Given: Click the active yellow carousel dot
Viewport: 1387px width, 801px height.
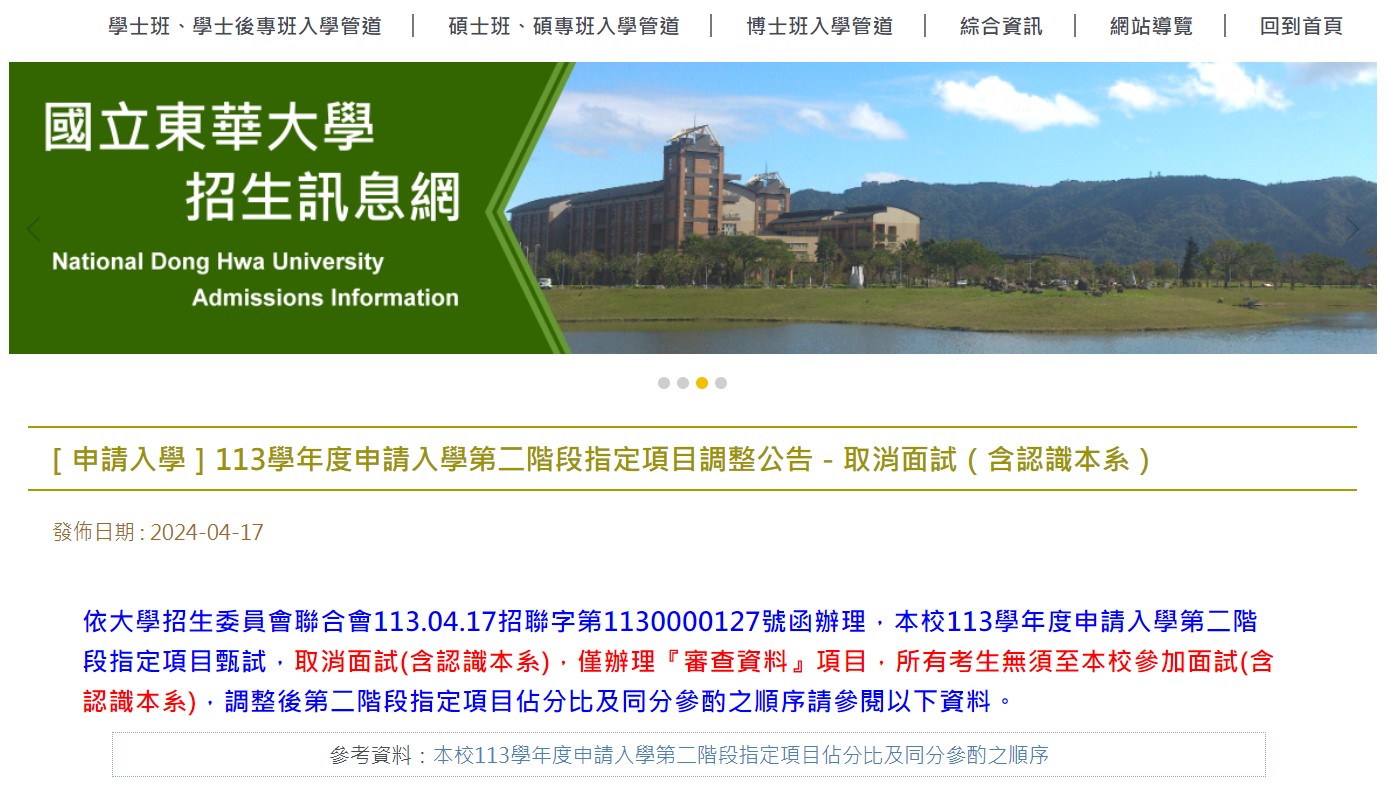Looking at the screenshot, I should pyautogui.click(x=702, y=383).
